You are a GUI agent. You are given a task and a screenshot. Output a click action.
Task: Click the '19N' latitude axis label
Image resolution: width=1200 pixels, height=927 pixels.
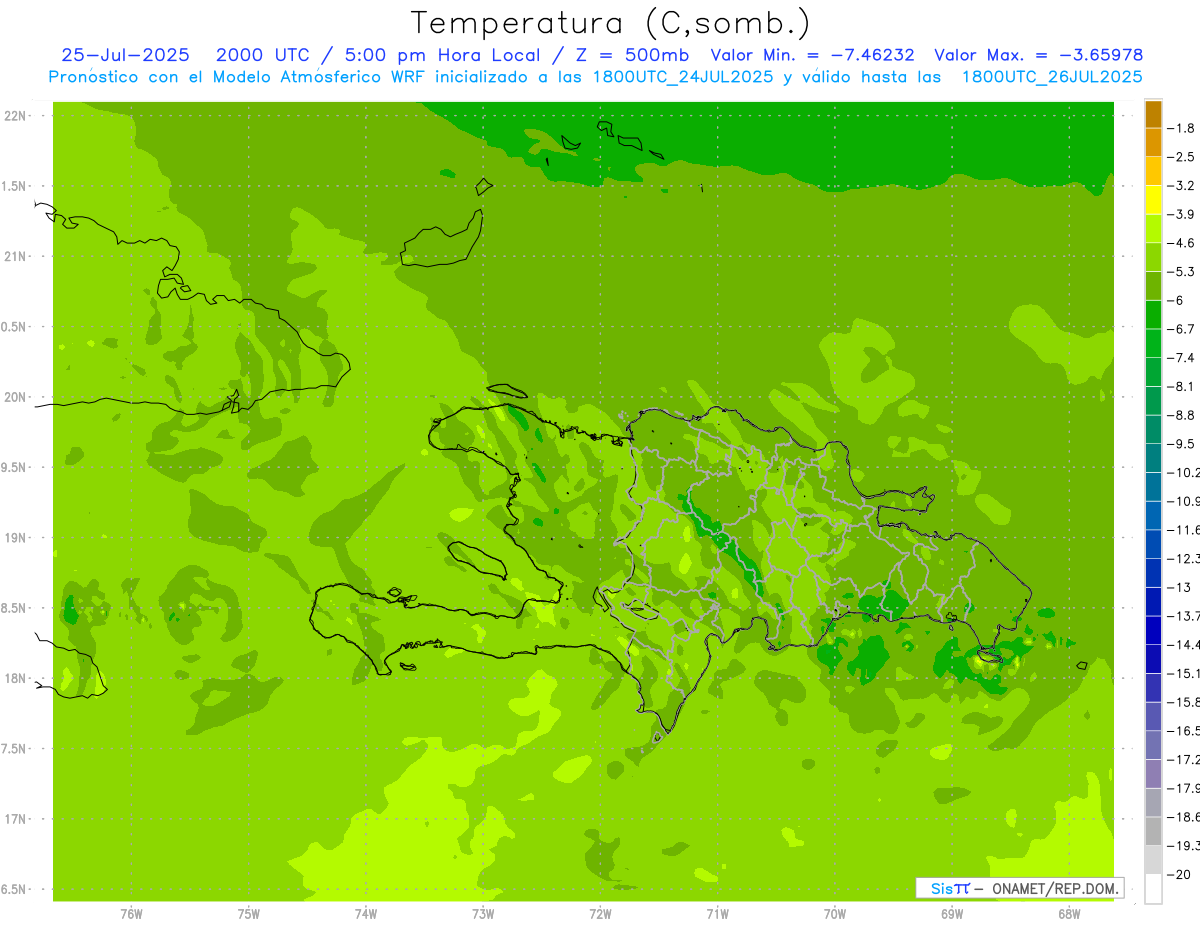[x=17, y=538]
